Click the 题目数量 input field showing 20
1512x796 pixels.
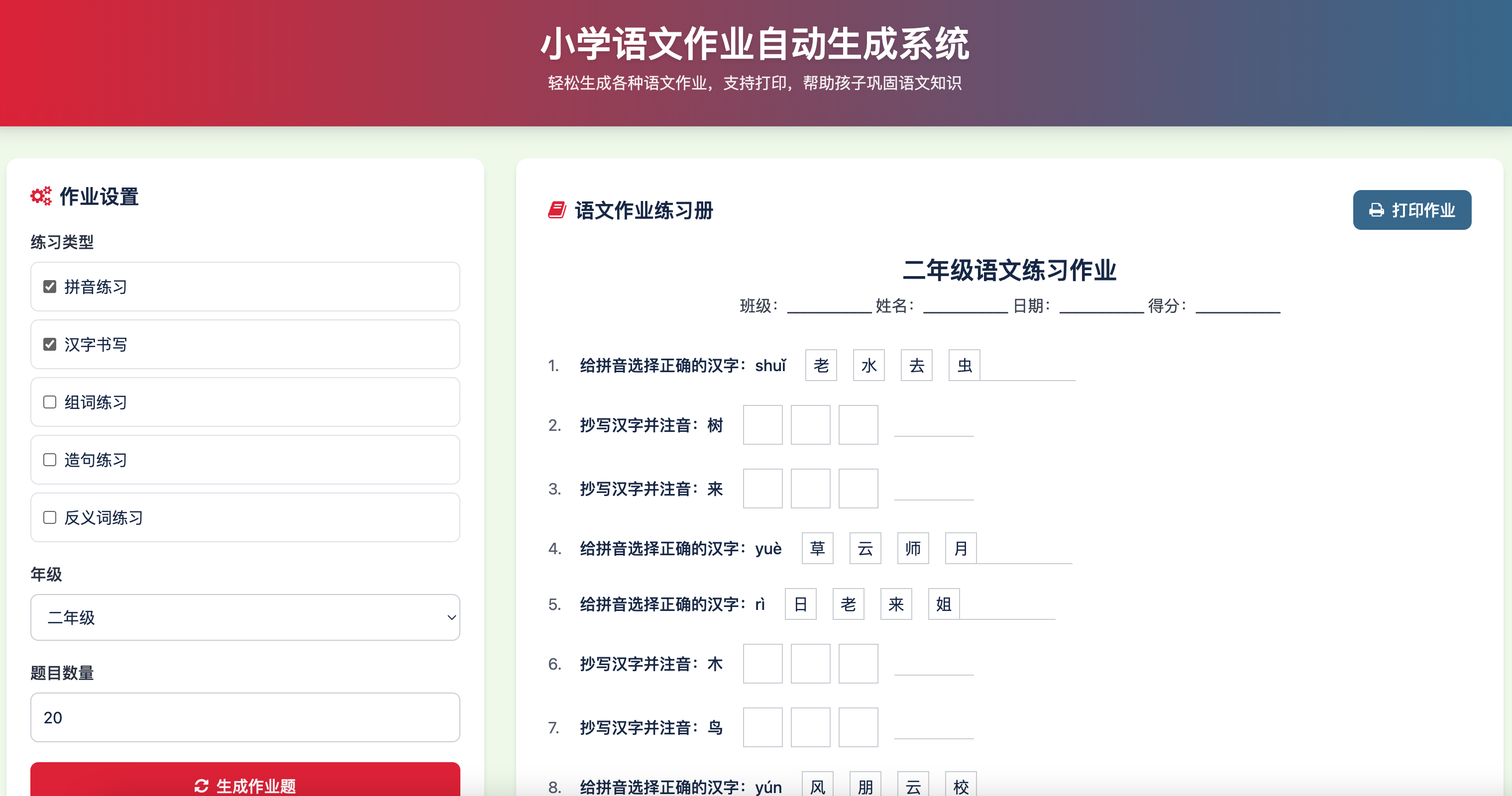245,717
